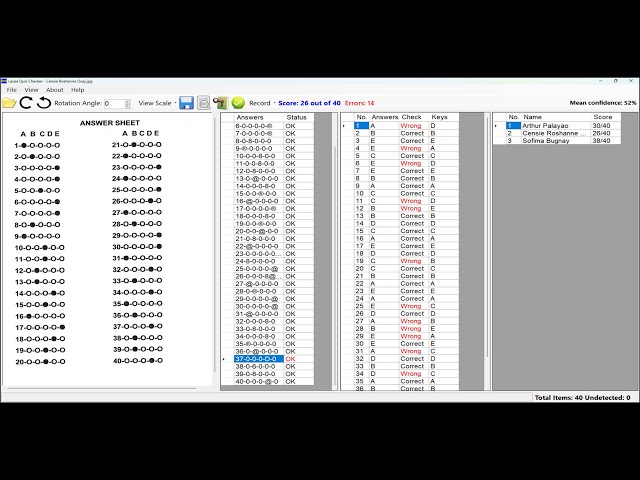640x480 pixels.
Task: Open the View Scale dropdown
Action: (x=157, y=103)
